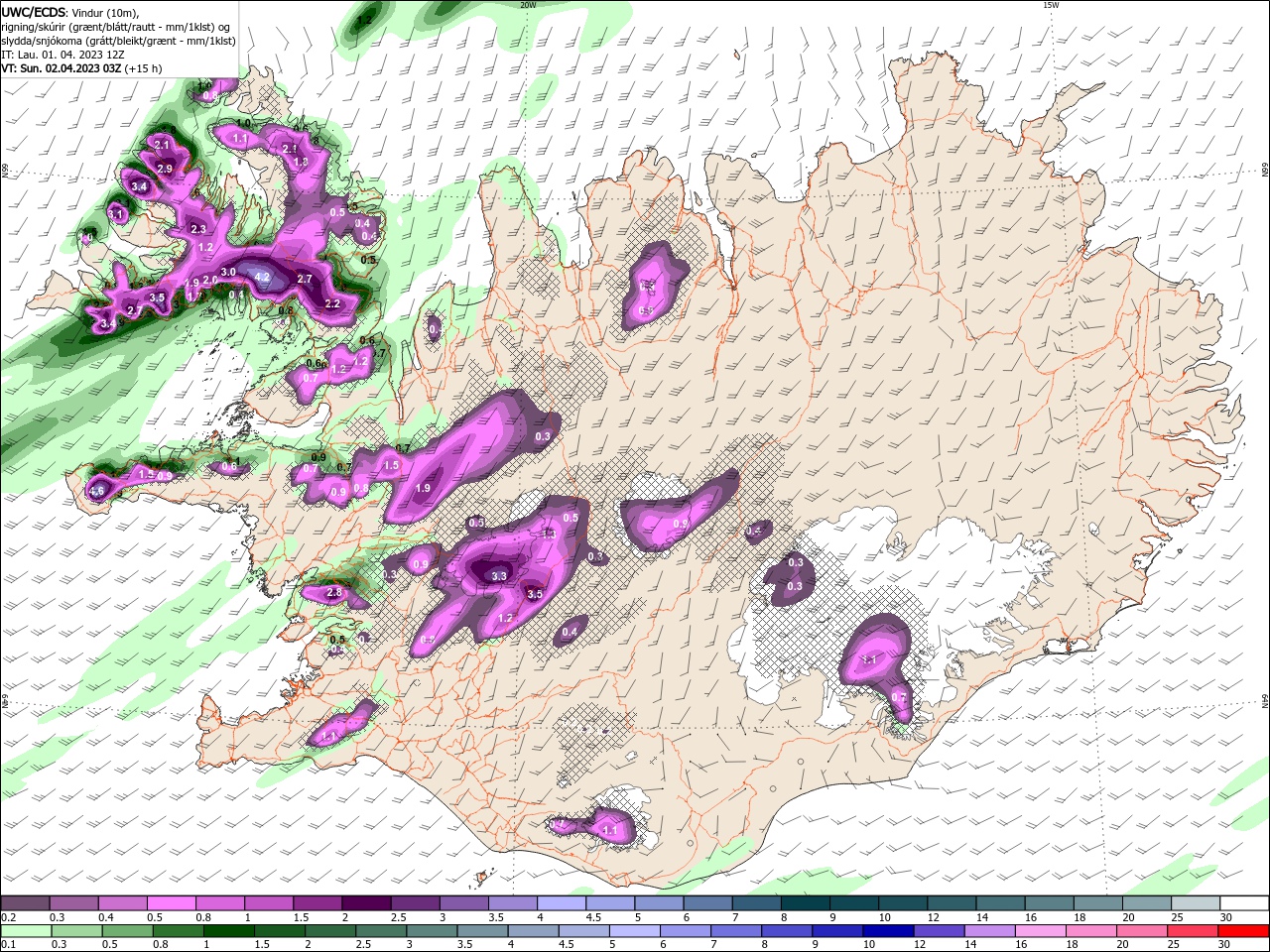Click the '3.1' precipitation value on the map
1270x952 pixels.
[116, 214]
